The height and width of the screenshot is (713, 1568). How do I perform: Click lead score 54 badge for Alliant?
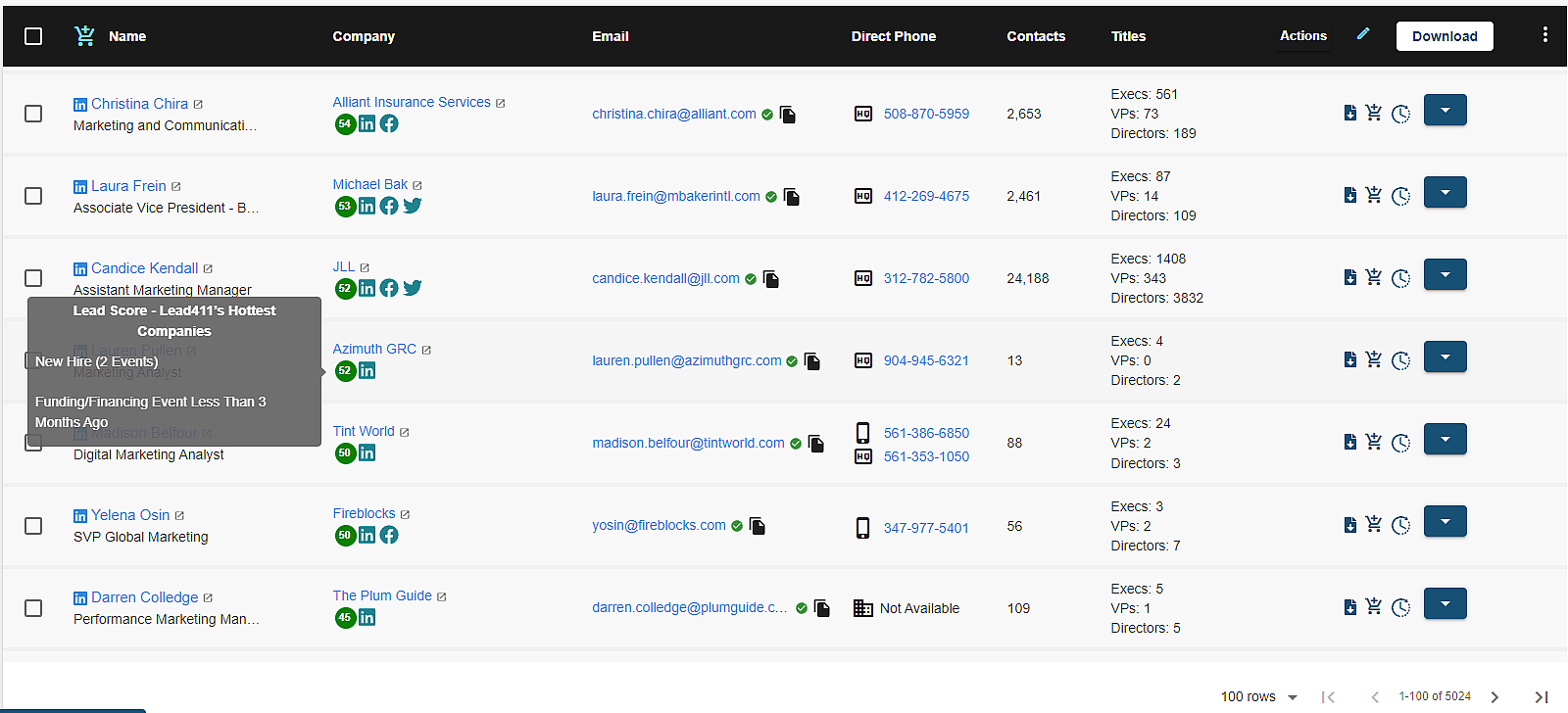pos(344,123)
